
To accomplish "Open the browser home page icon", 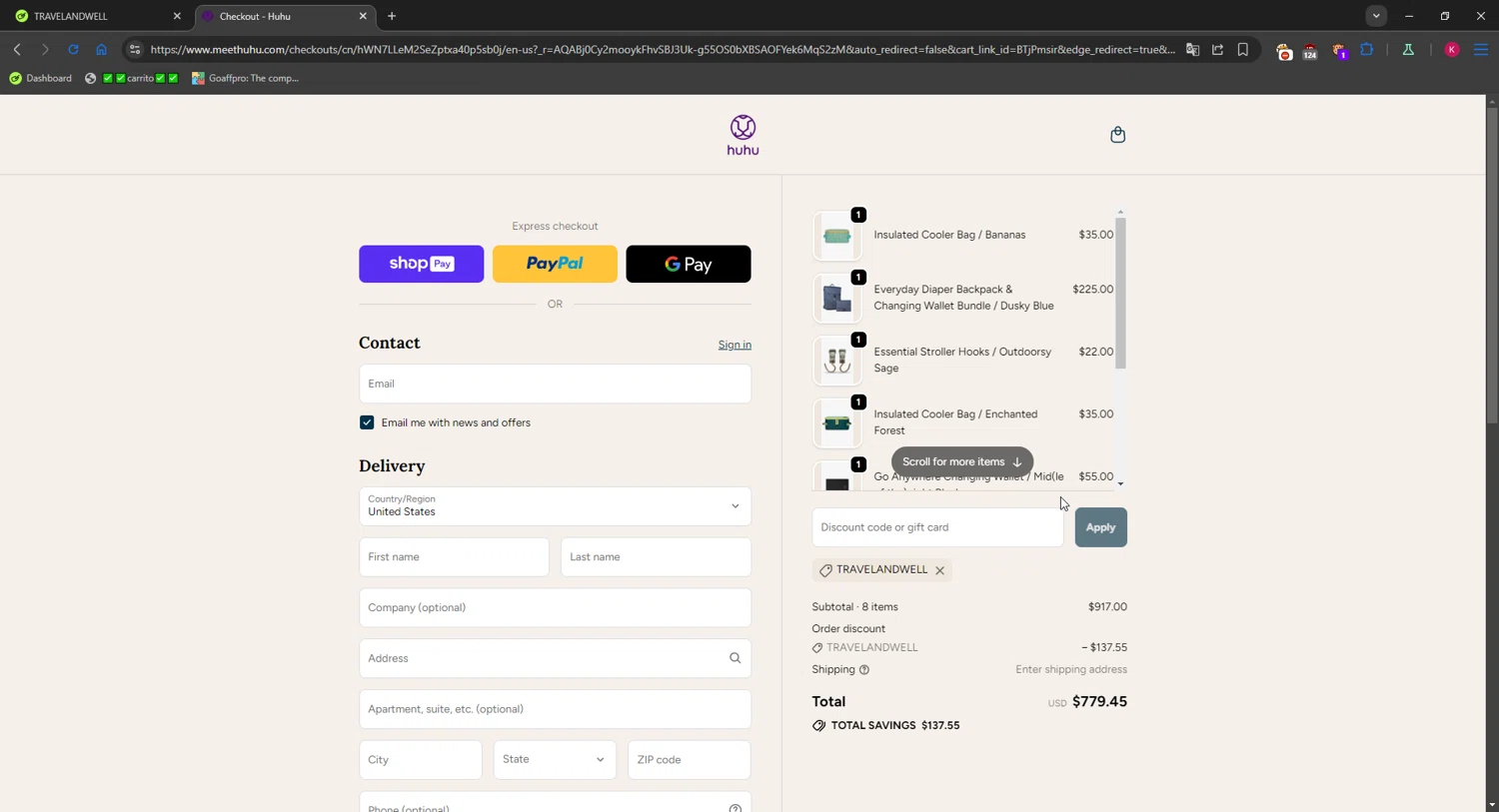I will [101, 49].
